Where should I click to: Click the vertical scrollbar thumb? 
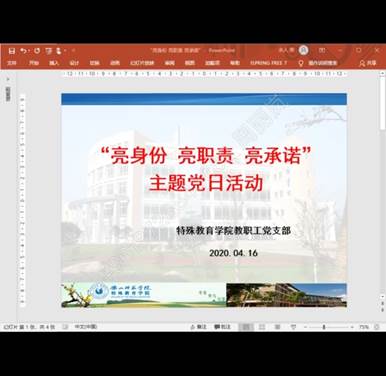[x=382, y=104]
